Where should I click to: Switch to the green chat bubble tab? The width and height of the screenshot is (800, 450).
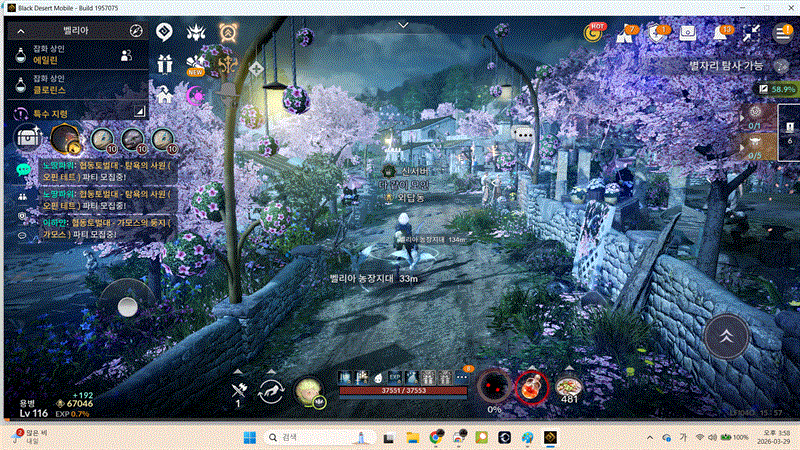click(x=23, y=170)
